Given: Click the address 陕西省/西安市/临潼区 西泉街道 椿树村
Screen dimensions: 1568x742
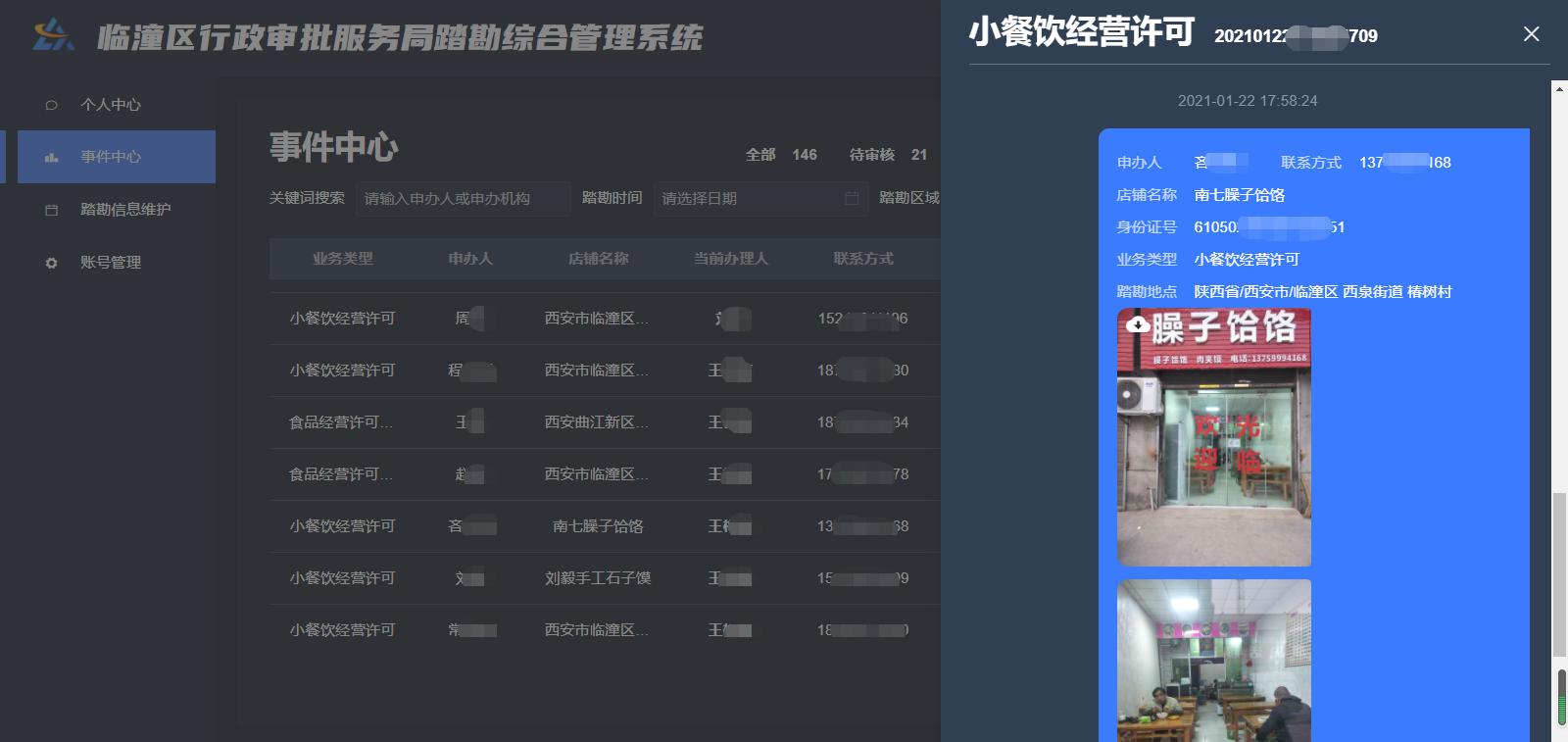Looking at the screenshot, I should 1323,292.
